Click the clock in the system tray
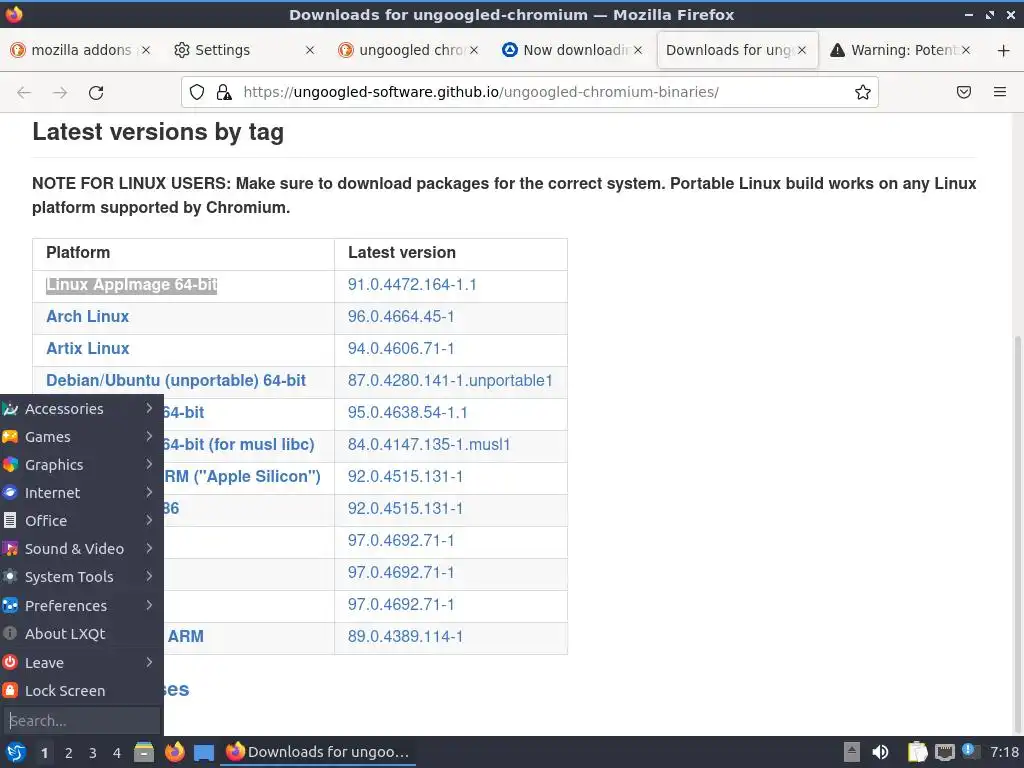1024x768 pixels. tap(1004, 752)
